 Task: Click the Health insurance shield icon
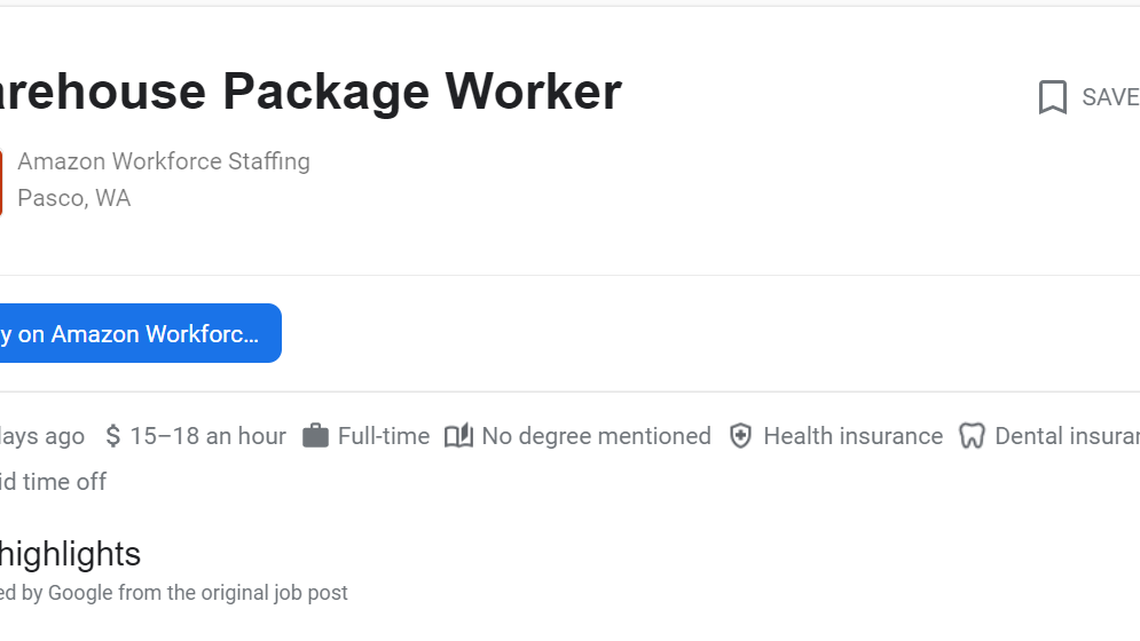(740, 435)
